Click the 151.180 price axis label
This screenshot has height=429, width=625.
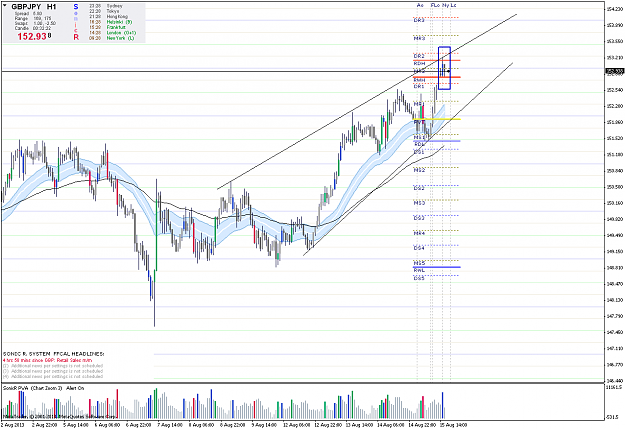[x=615, y=154]
